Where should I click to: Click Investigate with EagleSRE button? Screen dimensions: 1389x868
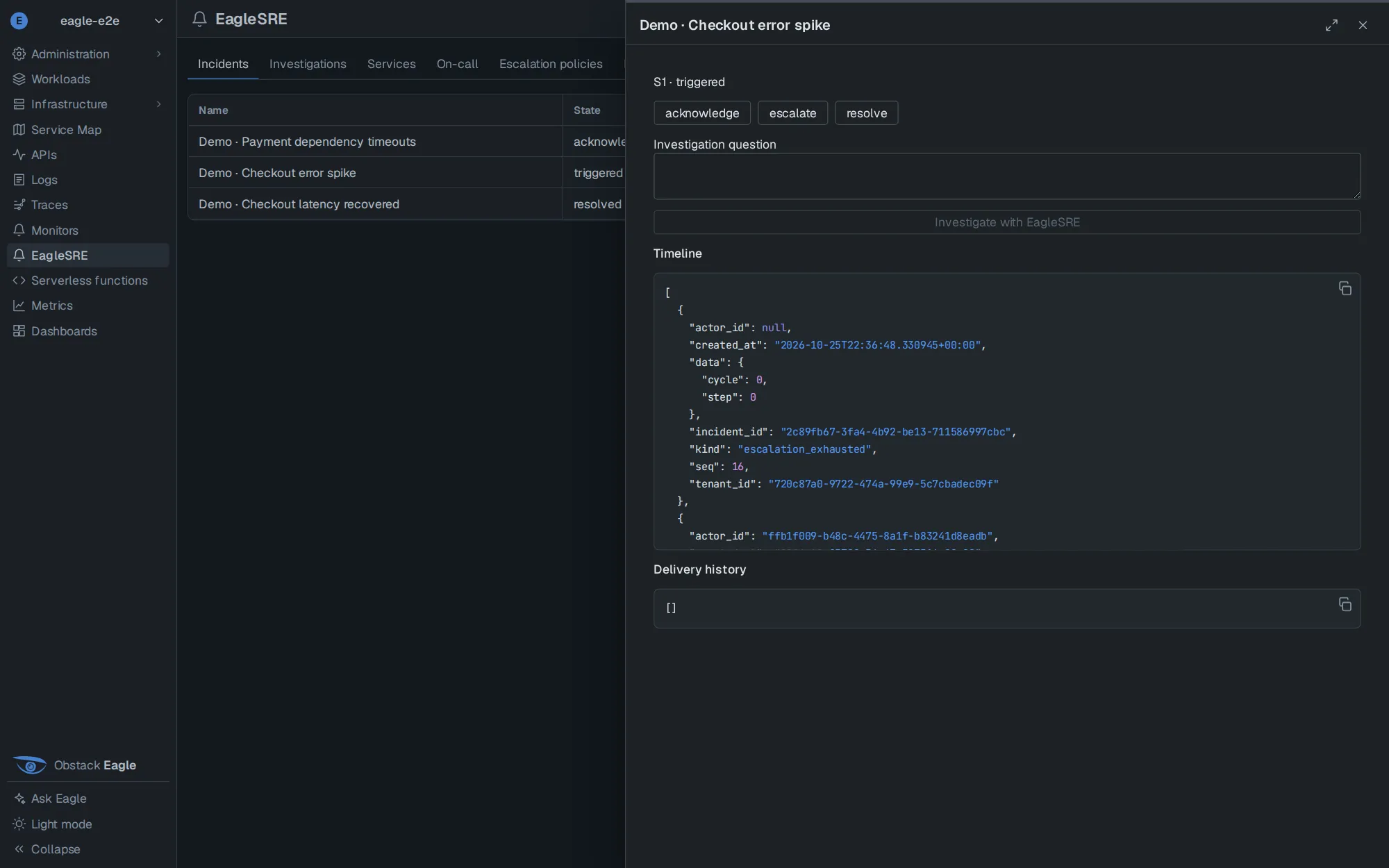pyautogui.click(x=1007, y=222)
